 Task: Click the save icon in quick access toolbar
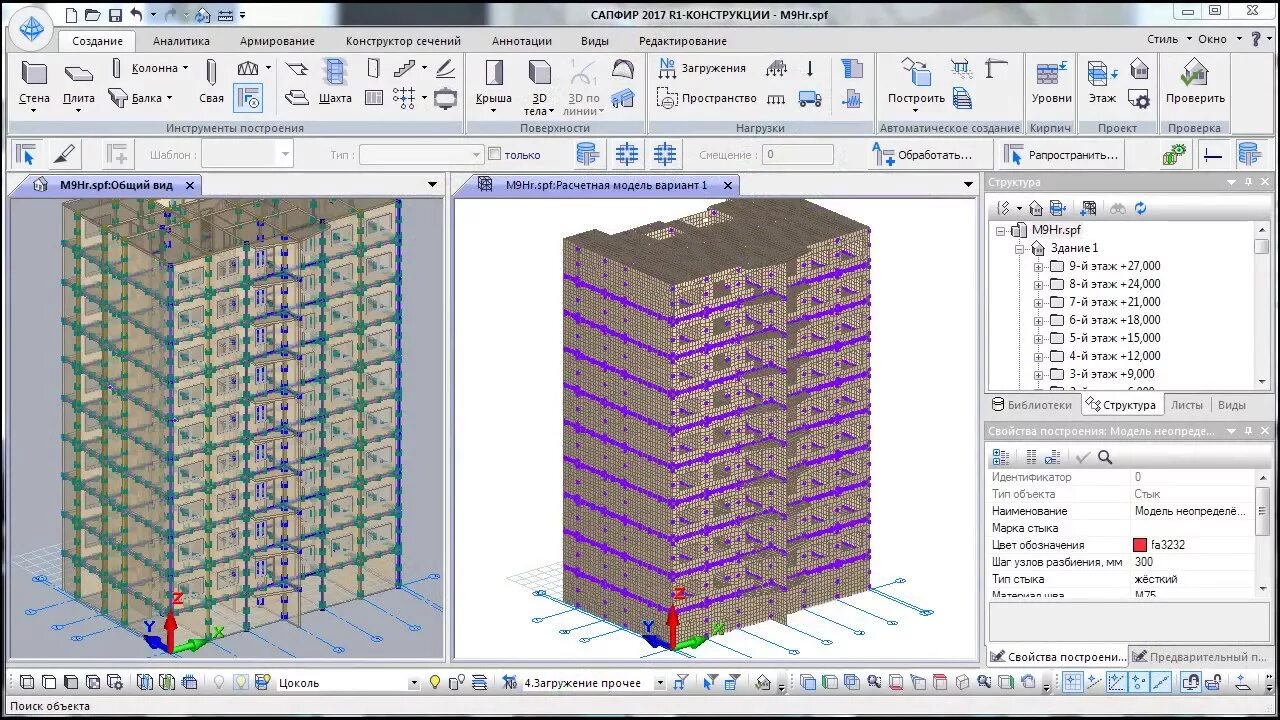point(115,15)
